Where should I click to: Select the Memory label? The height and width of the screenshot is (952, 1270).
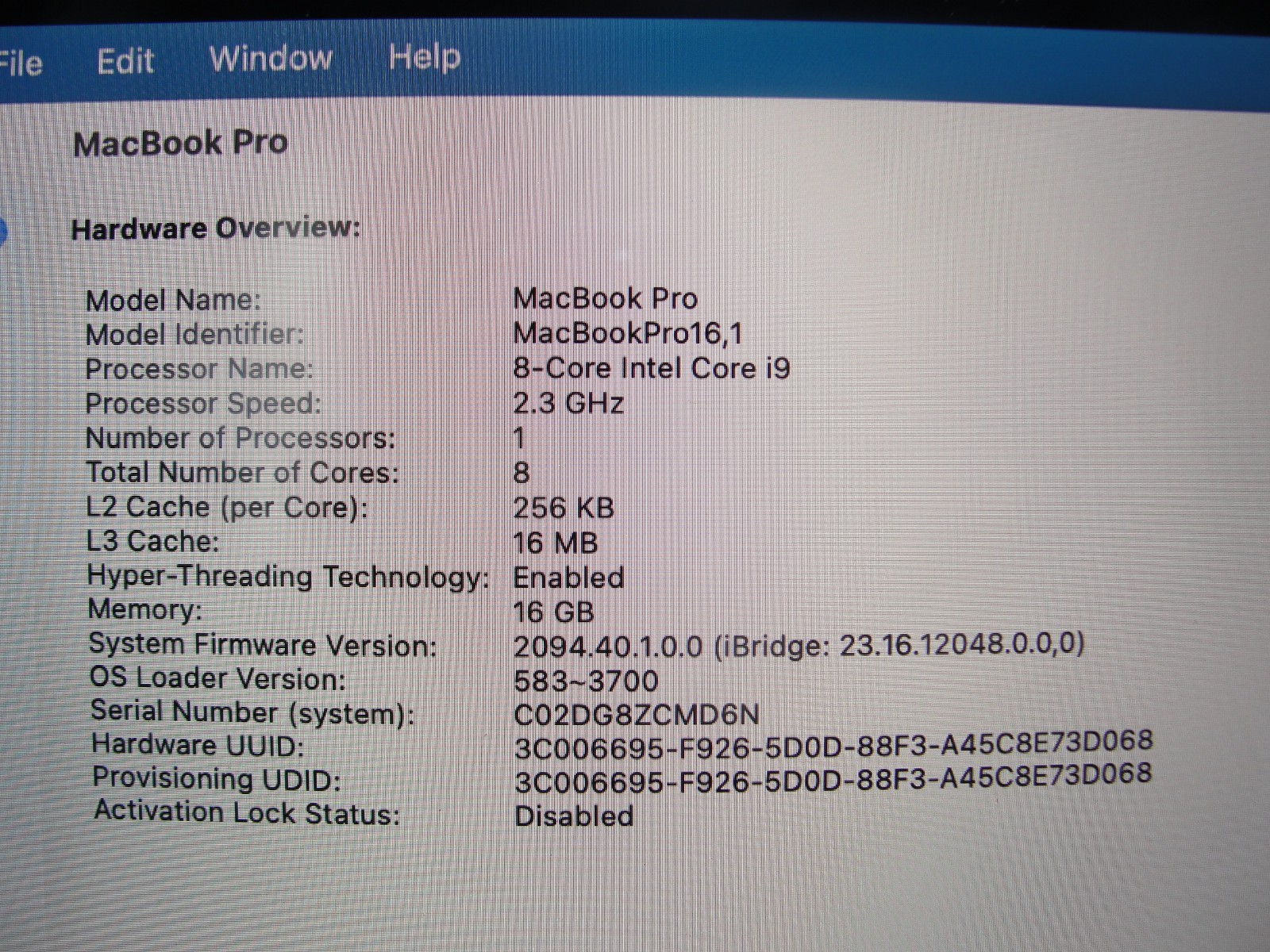[x=145, y=609]
